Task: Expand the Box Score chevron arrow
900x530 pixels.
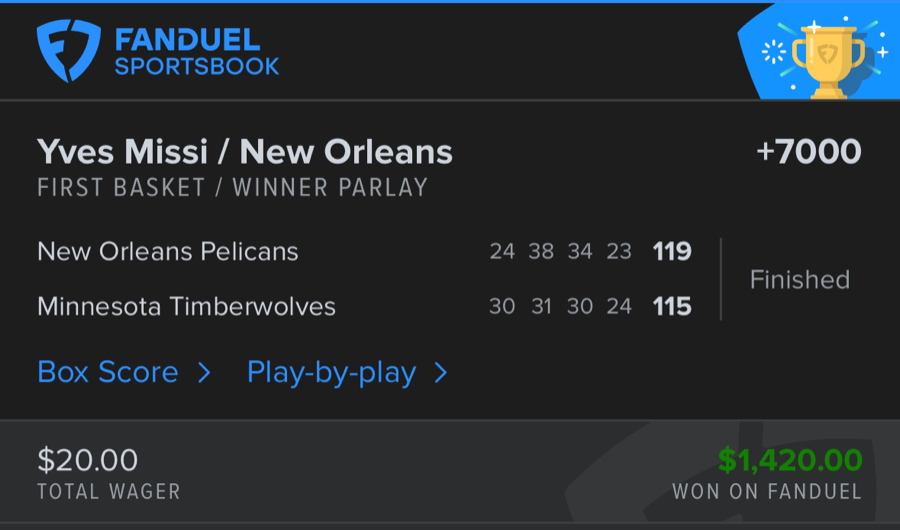Action: point(204,373)
